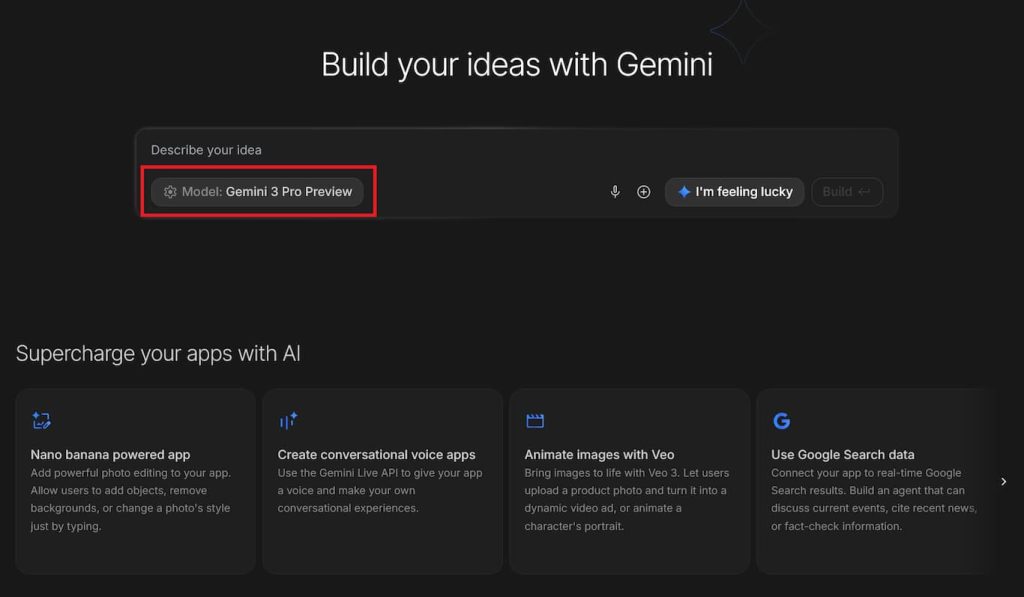The width and height of the screenshot is (1024, 597).
Task: Click the plus circle attach icon
Action: pos(643,192)
